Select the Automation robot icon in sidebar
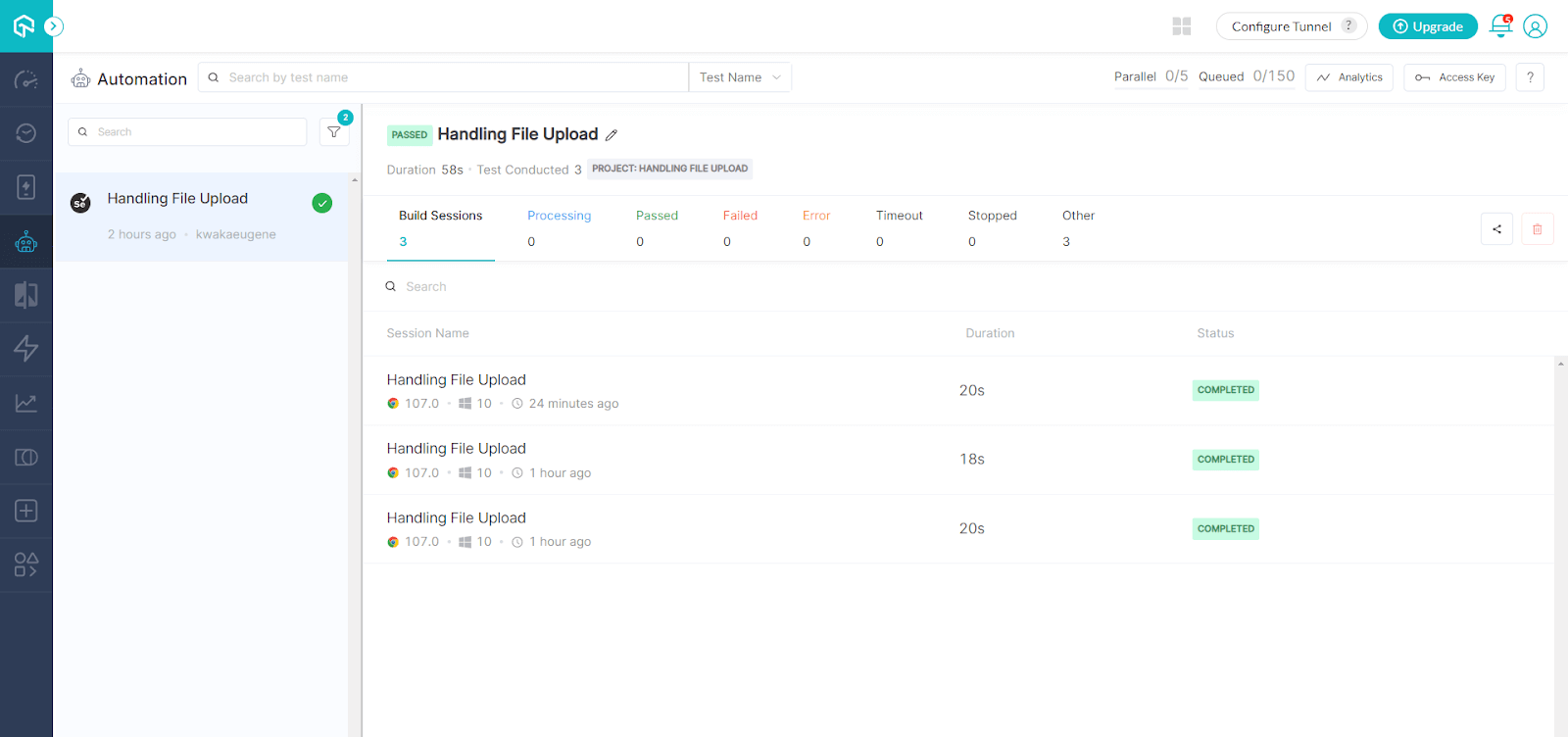 click(26, 241)
